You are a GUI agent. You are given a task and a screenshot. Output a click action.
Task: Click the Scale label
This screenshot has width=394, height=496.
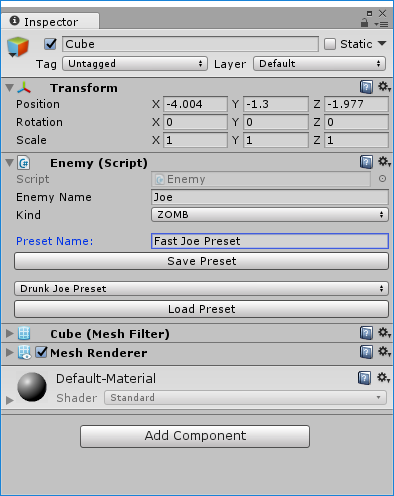point(31,140)
